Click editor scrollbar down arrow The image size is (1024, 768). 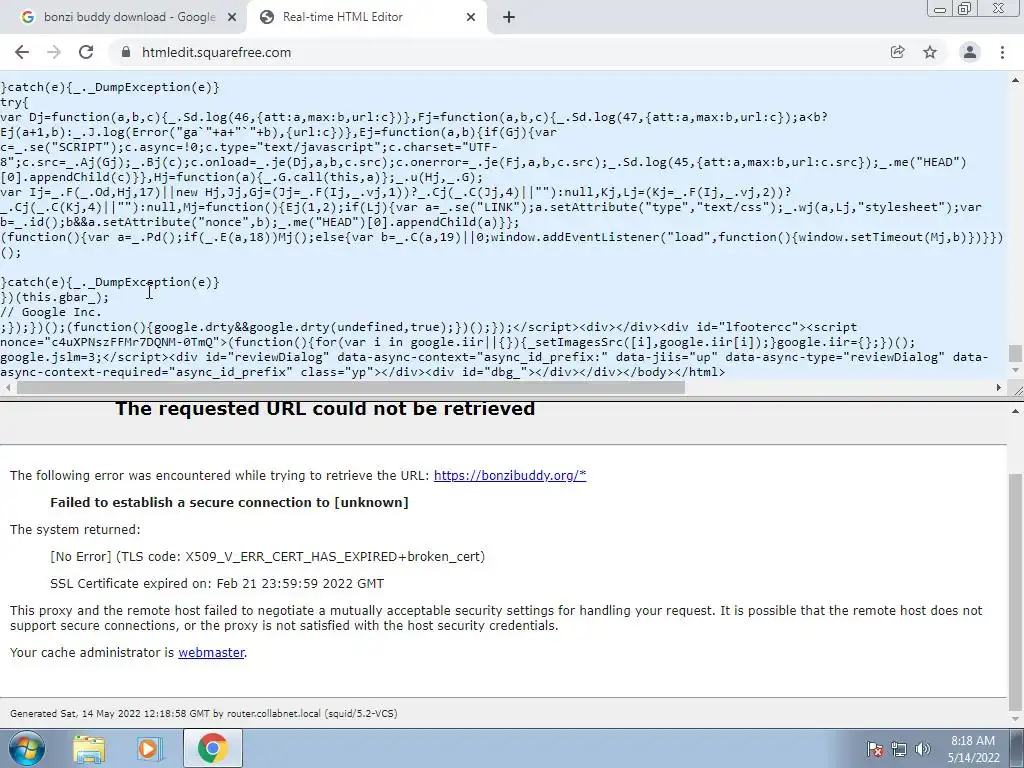click(x=1016, y=371)
